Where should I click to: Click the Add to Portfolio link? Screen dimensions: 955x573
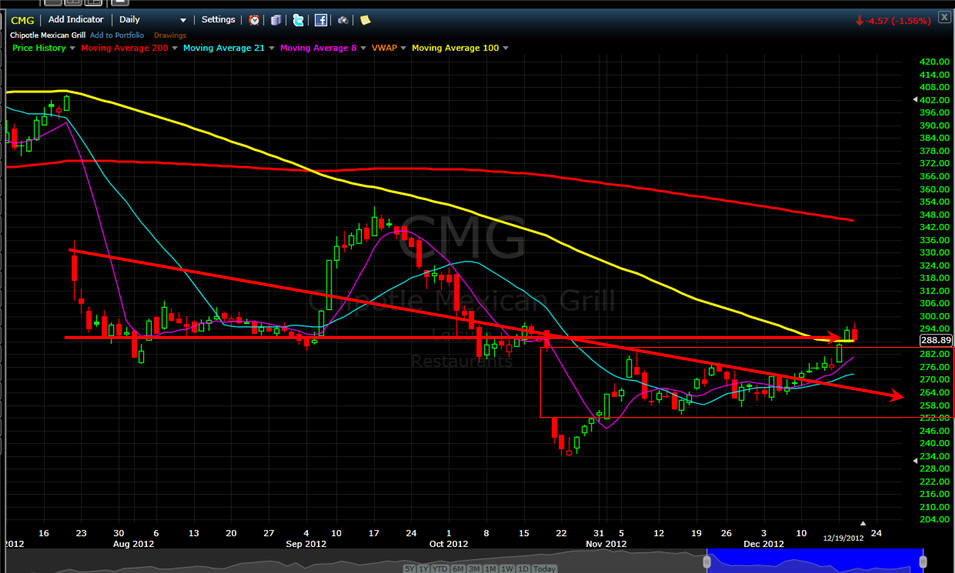click(x=118, y=34)
